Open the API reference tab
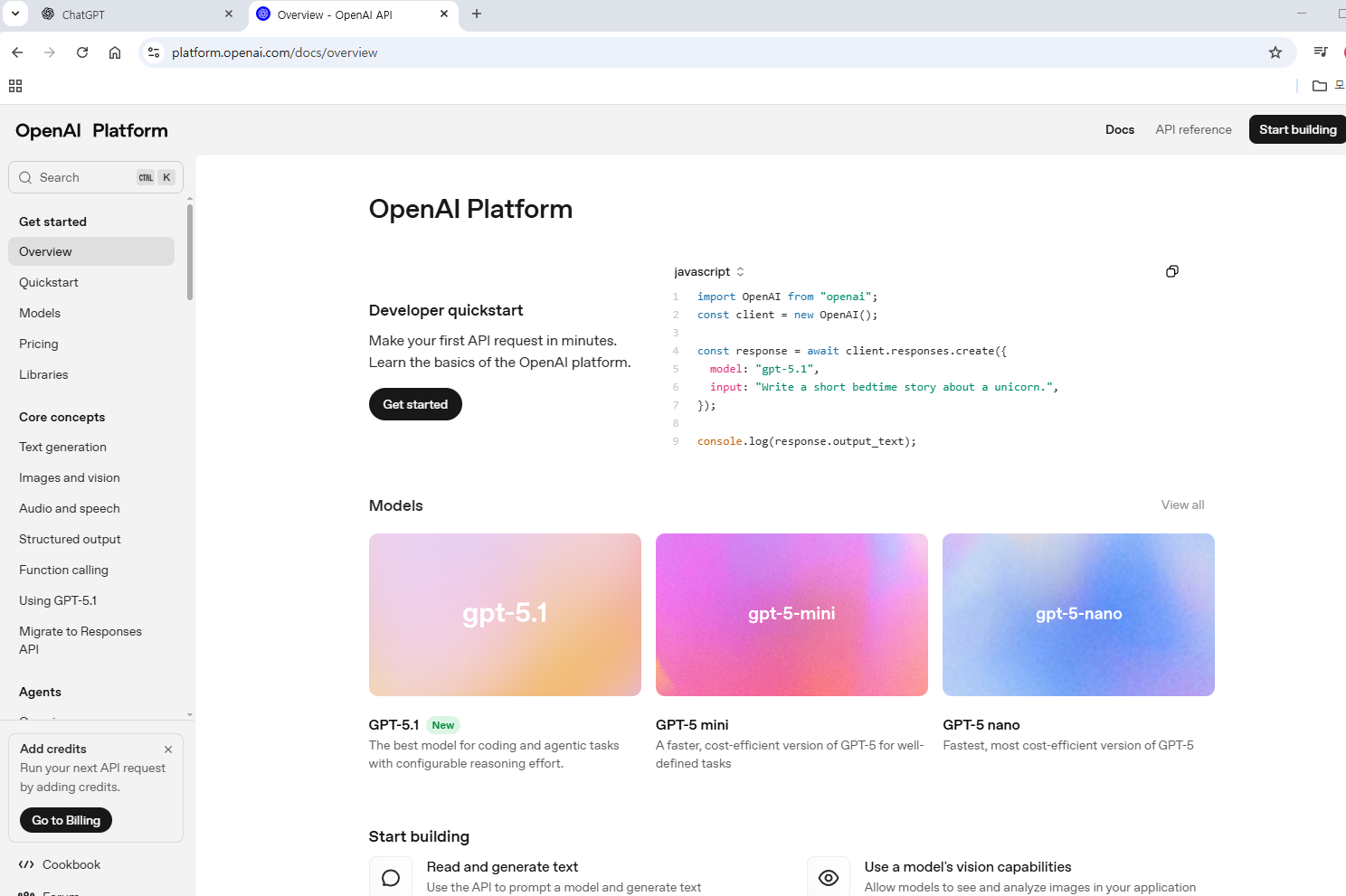 pyautogui.click(x=1193, y=129)
